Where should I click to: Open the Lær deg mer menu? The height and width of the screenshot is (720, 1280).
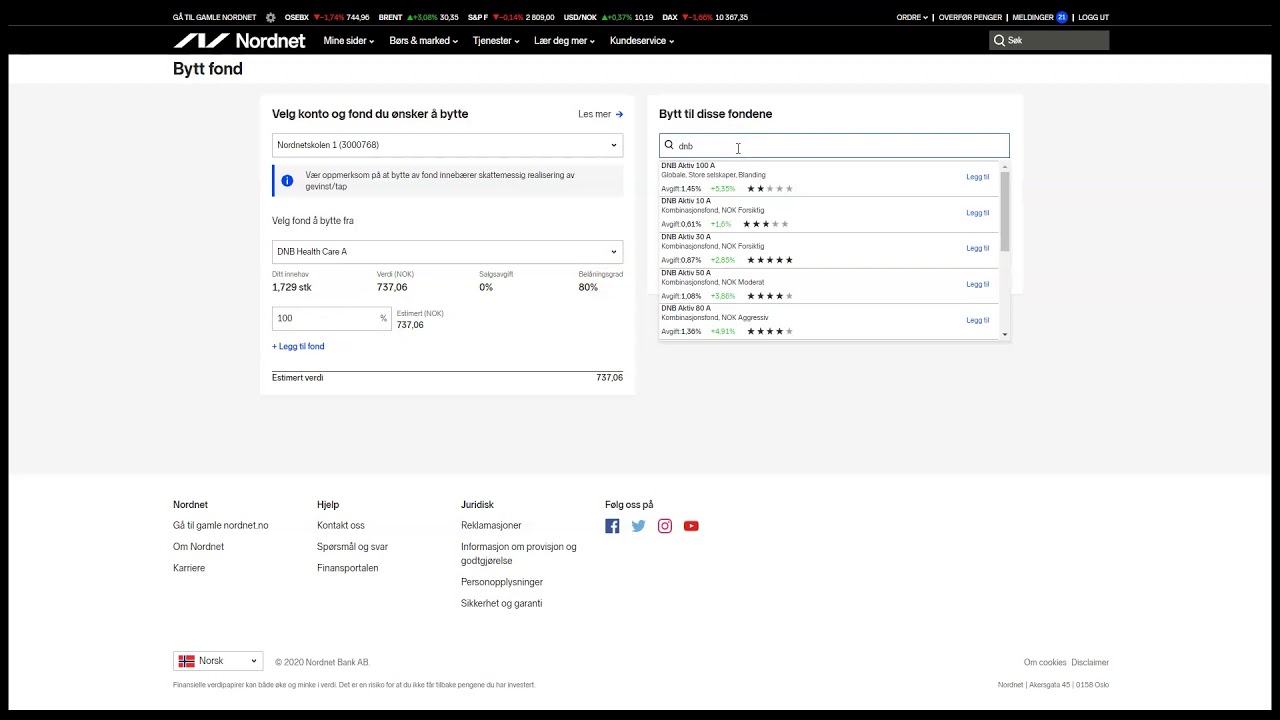[564, 41]
